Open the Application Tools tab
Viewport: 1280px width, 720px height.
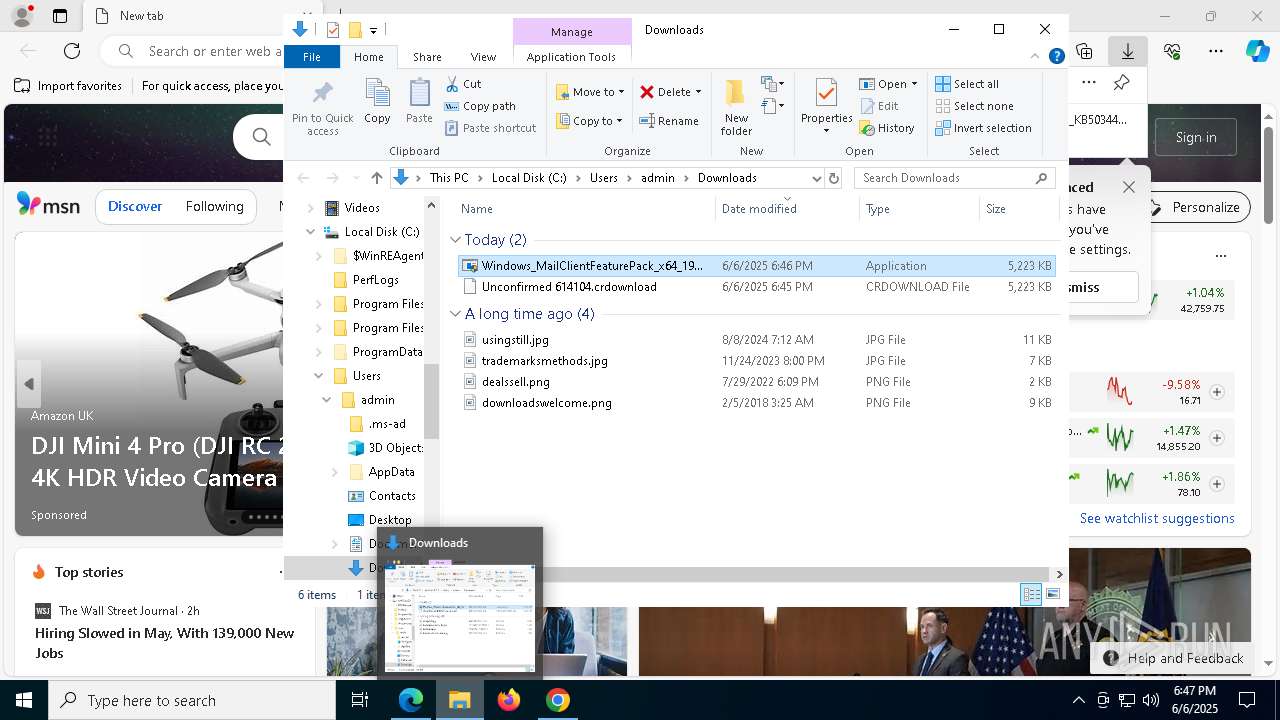(571, 57)
